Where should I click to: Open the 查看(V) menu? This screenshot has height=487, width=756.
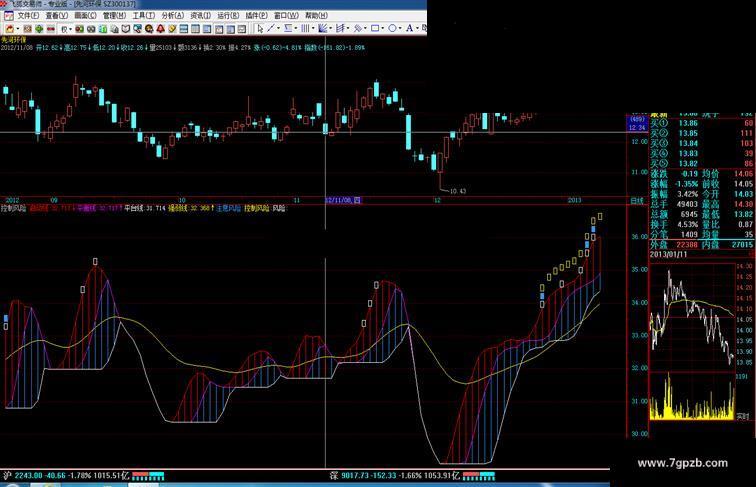pyautogui.click(x=57, y=15)
